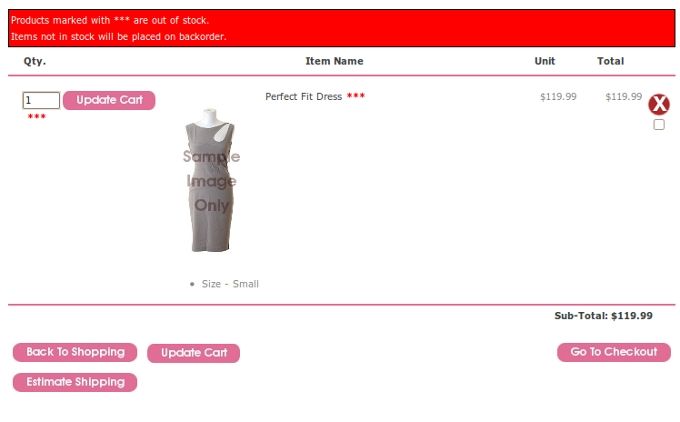The width and height of the screenshot is (680, 422).
Task: Click the Item Name column header
Action: (334, 61)
